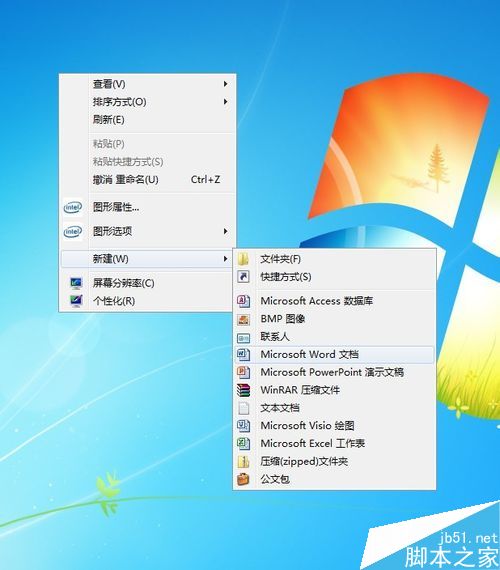Open the 查看(V) menu entry

click(147, 84)
